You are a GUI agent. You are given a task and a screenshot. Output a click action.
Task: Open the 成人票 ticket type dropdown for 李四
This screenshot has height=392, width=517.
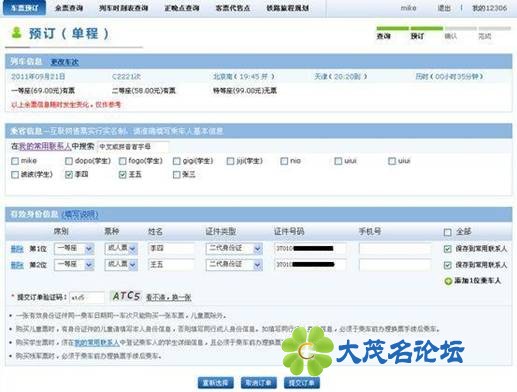pos(121,248)
